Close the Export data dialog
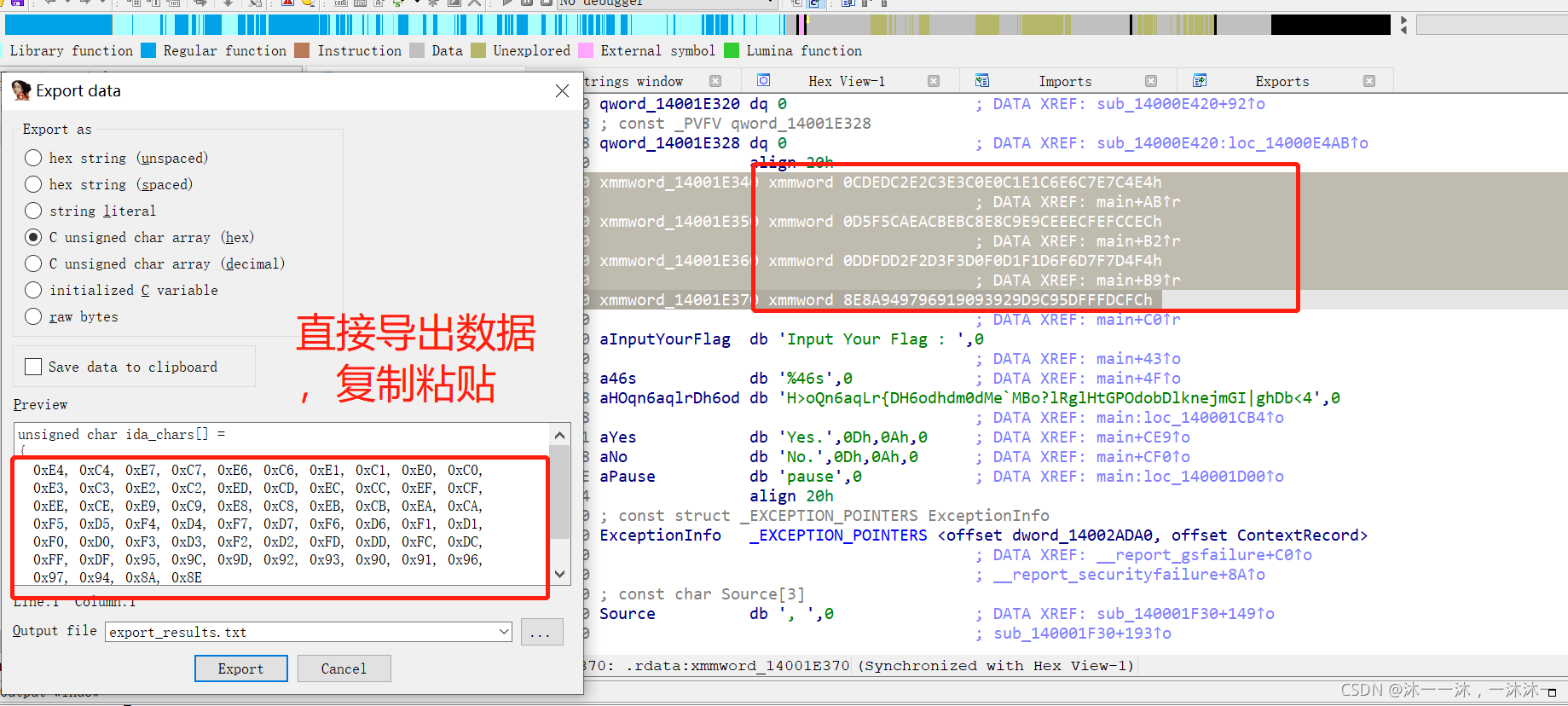1568x706 pixels. pyautogui.click(x=562, y=90)
